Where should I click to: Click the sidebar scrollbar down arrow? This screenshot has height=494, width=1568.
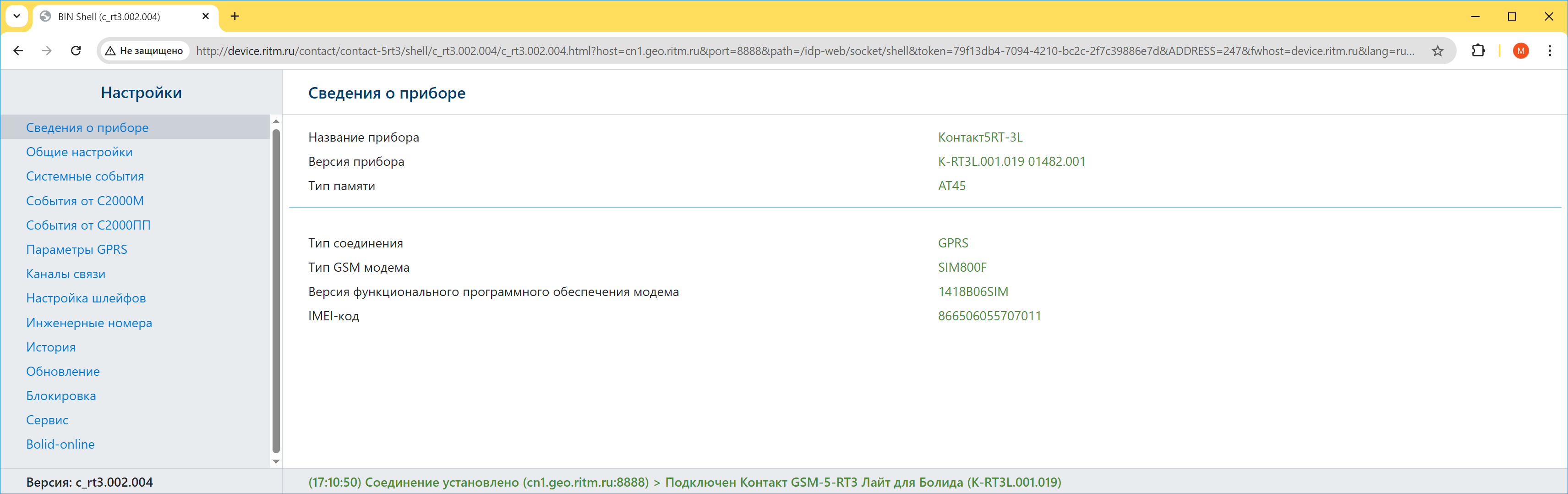point(276,461)
